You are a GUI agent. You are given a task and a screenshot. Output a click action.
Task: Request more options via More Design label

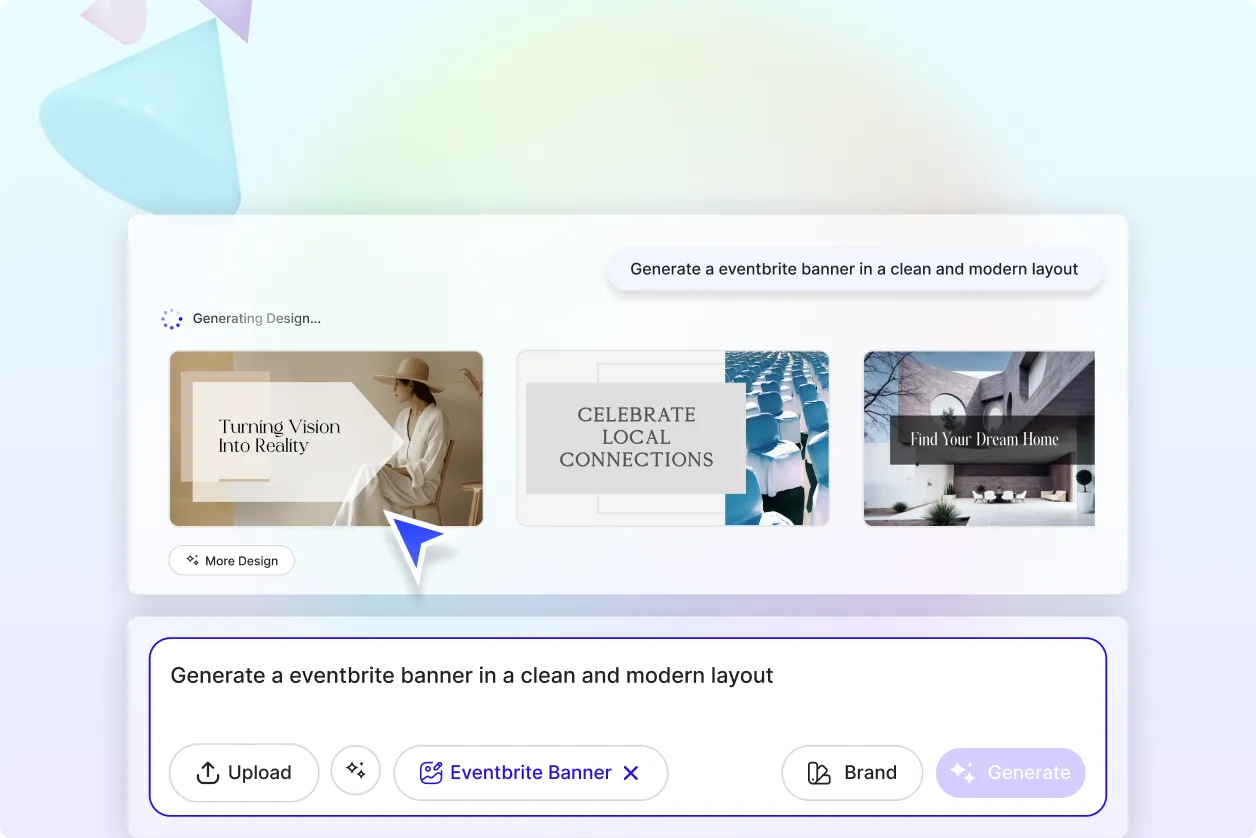[241, 561]
